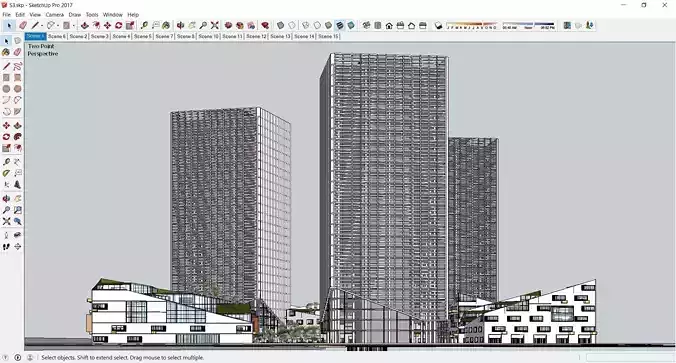Open the File menu
Image resolution: width=676 pixels, height=363 pixels.
click(7, 14)
